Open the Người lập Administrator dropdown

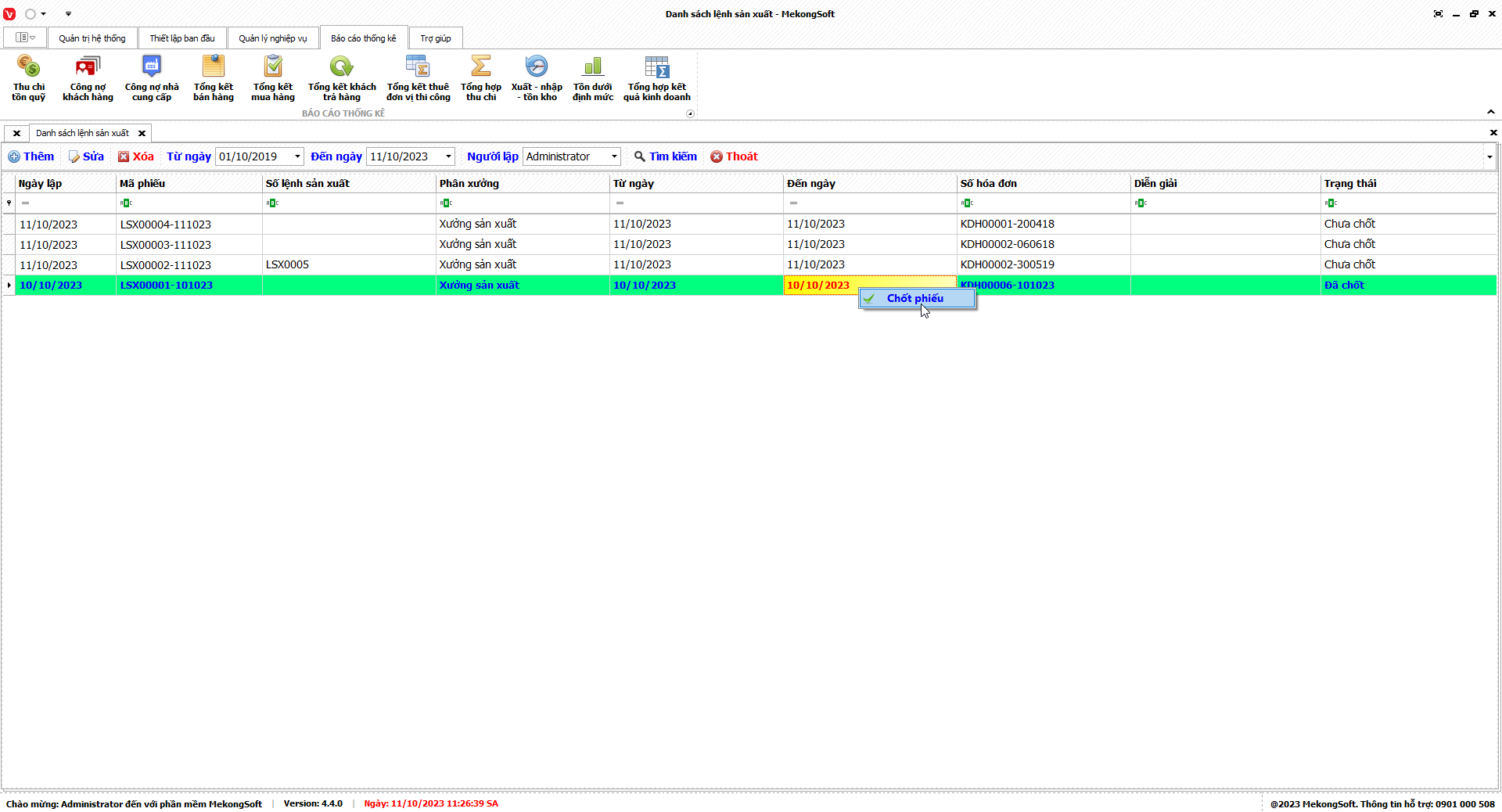click(x=614, y=156)
